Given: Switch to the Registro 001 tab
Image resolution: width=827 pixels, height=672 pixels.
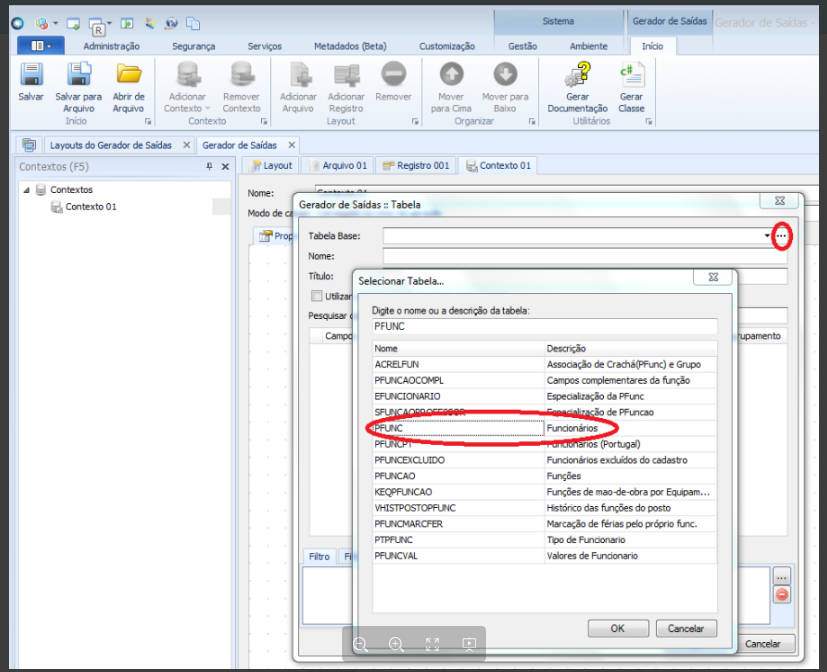Looking at the screenshot, I should click(x=416, y=166).
